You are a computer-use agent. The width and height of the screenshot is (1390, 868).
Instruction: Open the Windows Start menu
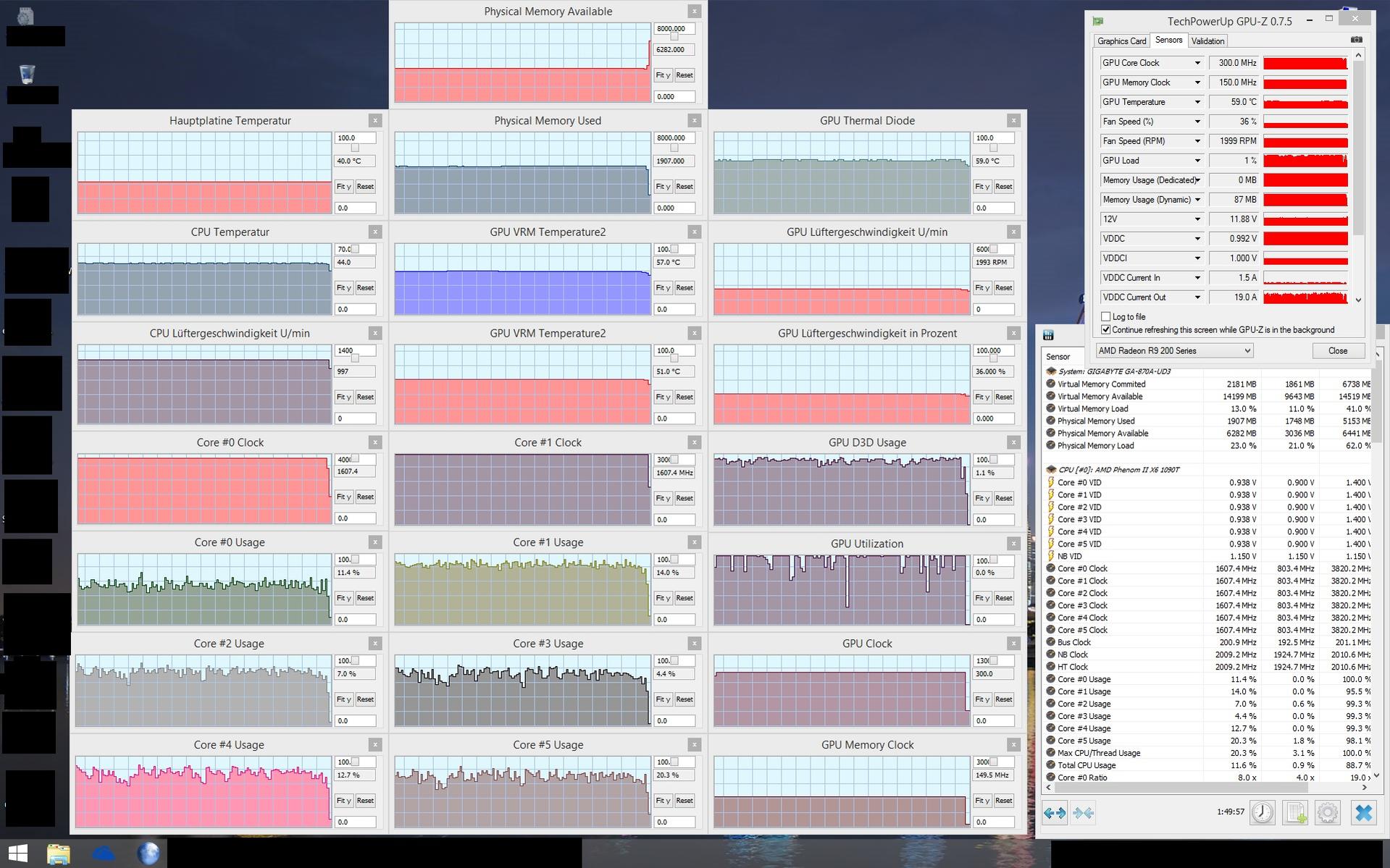point(18,853)
